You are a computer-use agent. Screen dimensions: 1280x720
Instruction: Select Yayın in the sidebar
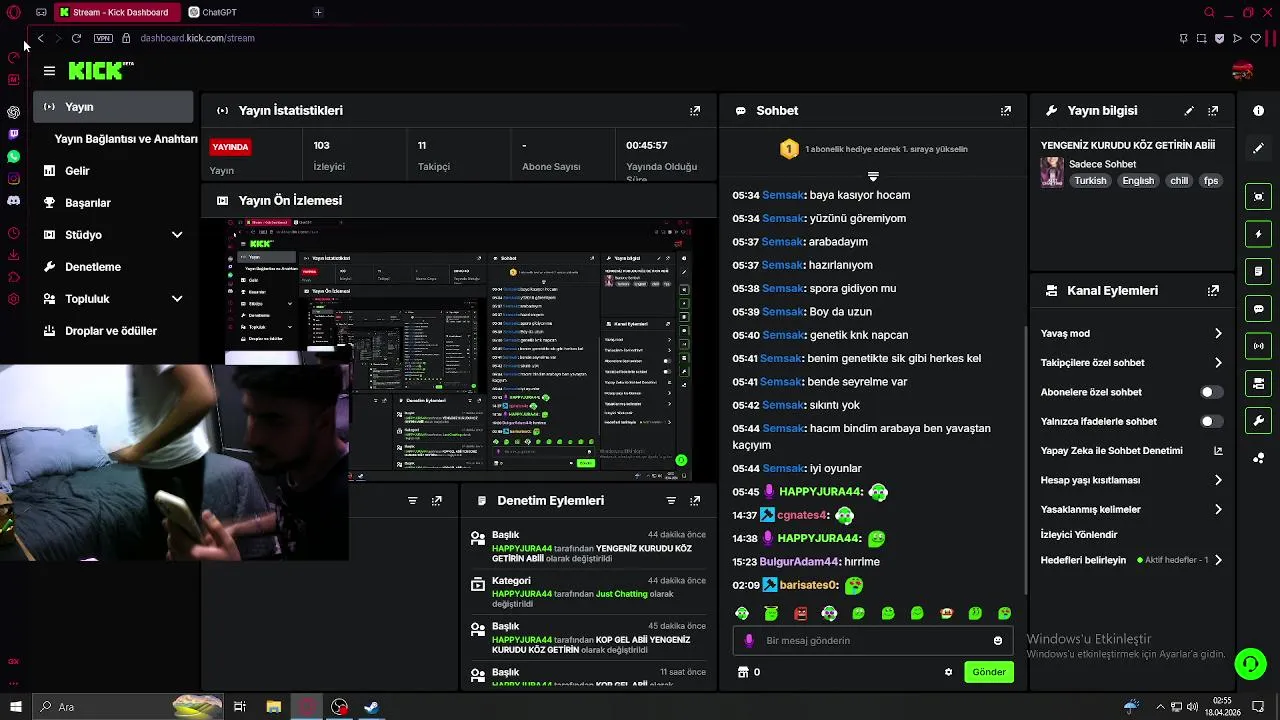tap(113, 107)
